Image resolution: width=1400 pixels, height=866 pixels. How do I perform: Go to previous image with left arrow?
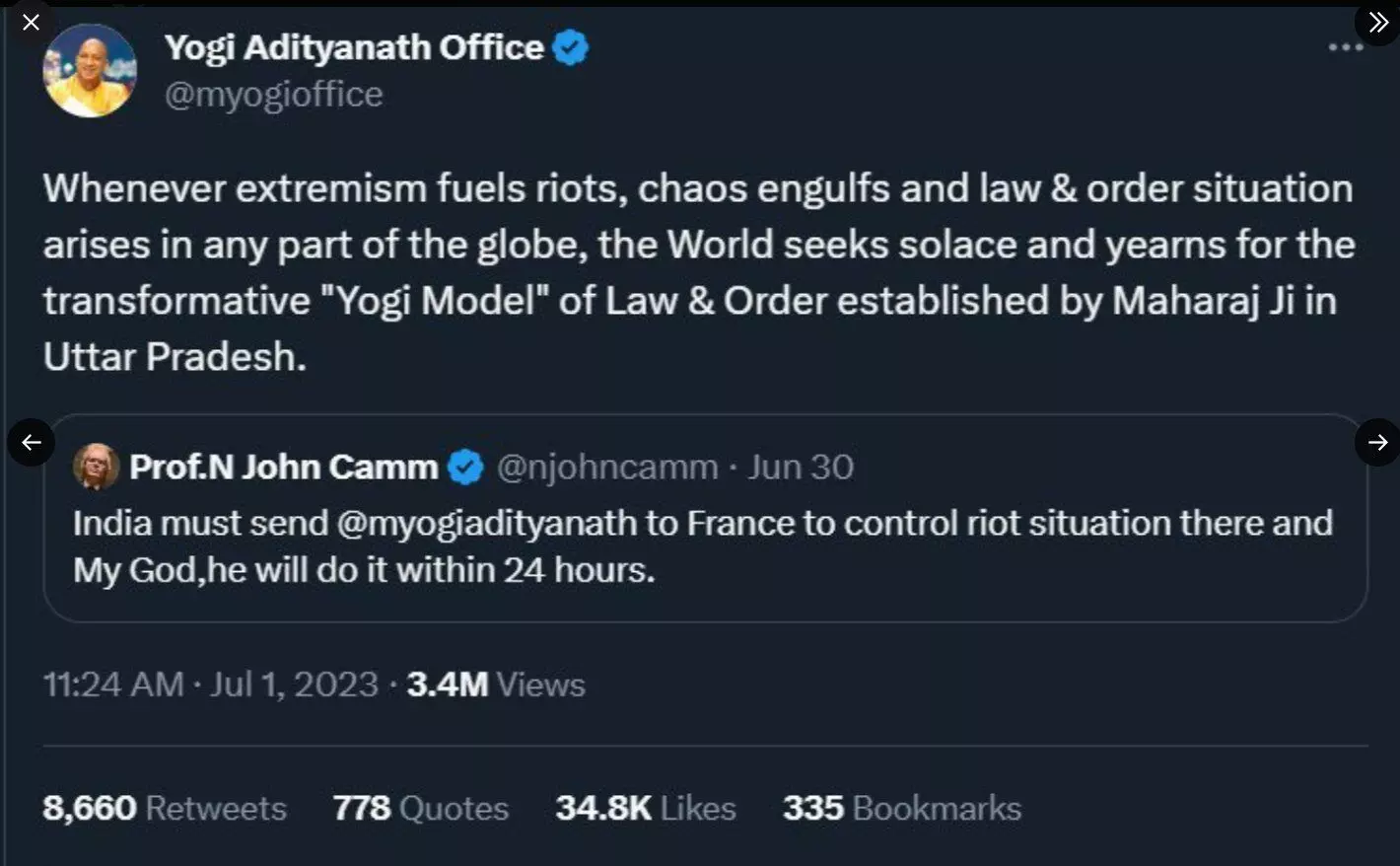(31, 442)
